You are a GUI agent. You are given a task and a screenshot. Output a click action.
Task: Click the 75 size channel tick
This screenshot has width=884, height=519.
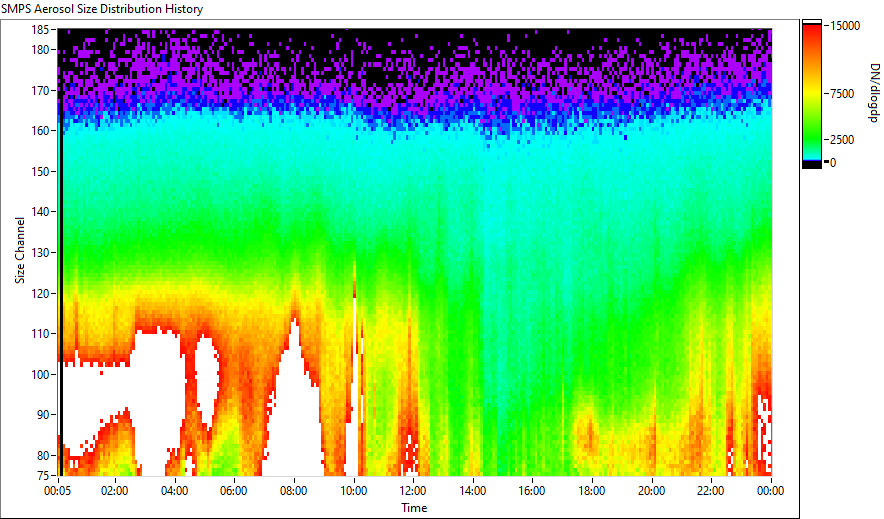(43, 476)
